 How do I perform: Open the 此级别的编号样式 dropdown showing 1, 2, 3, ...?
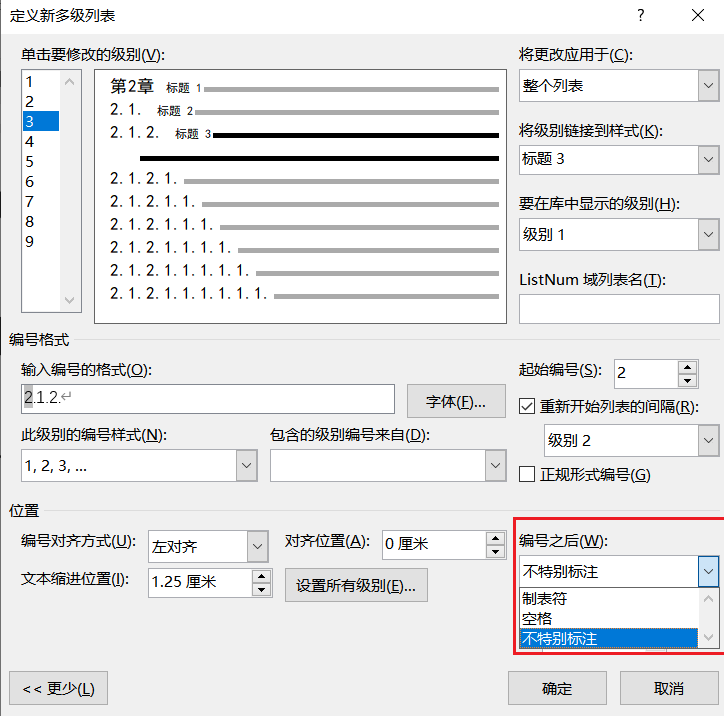pos(139,465)
